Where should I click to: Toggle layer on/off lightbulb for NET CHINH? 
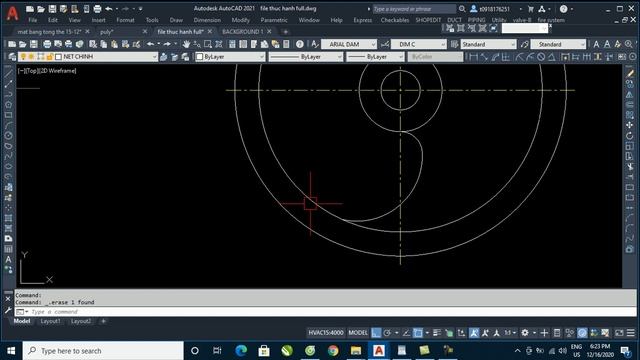pos(23,57)
